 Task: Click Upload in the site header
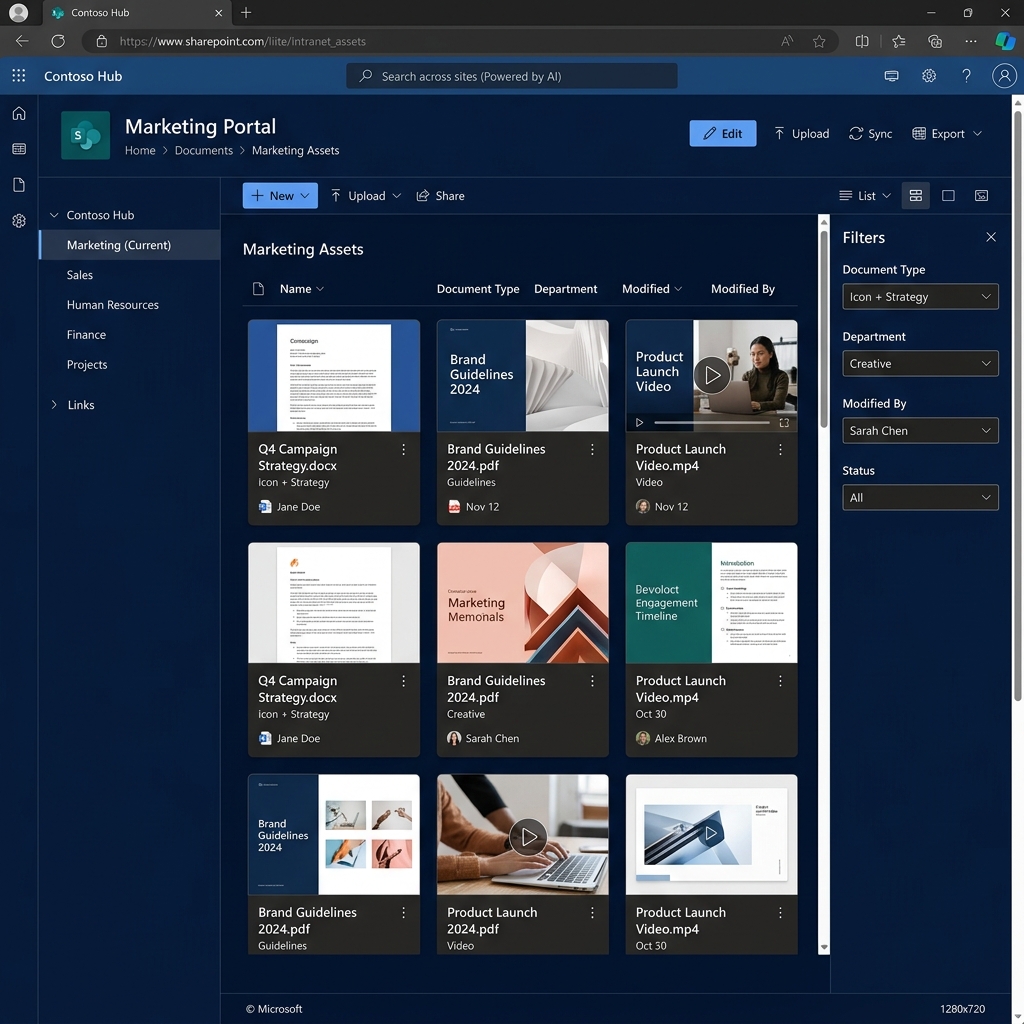[x=801, y=133]
